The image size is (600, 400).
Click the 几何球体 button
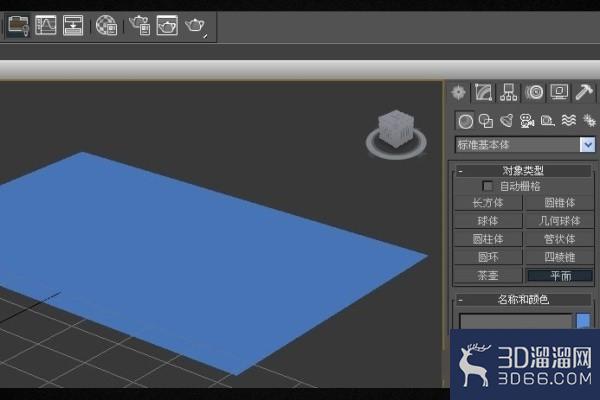559,221
